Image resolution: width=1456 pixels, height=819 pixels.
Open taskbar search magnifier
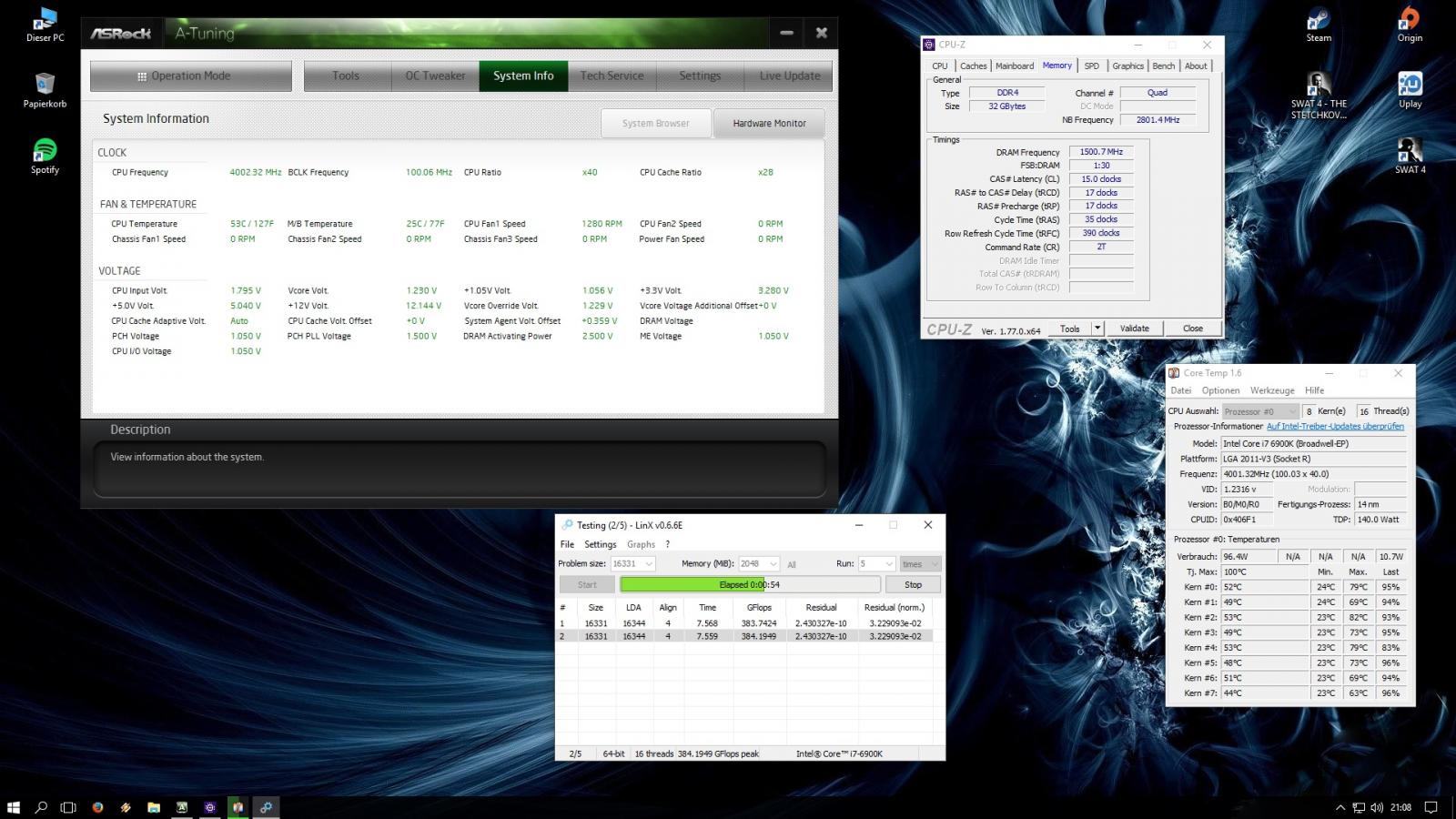click(x=41, y=807)
